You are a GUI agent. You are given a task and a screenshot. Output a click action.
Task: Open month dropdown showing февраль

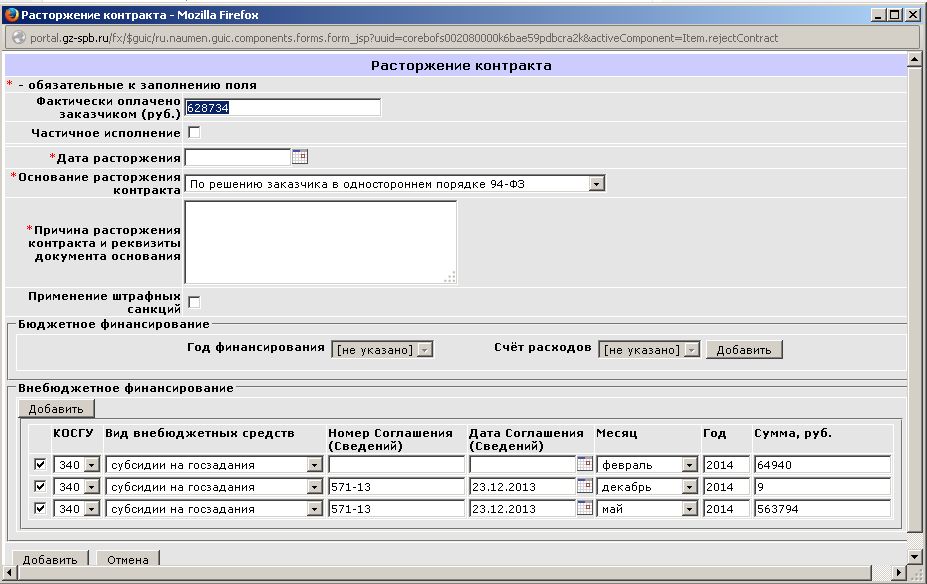[688, 465]
